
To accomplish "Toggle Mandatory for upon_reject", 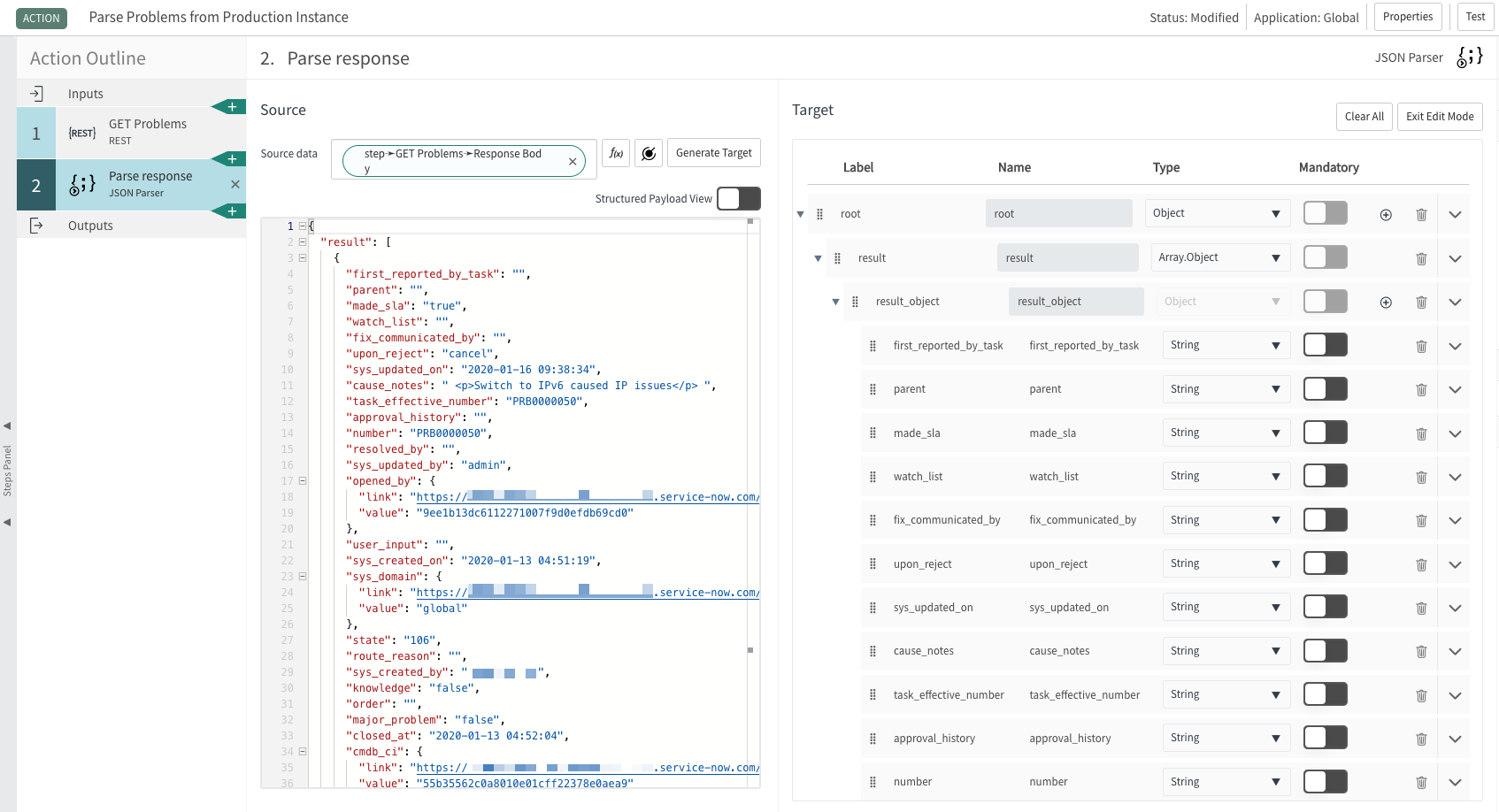I will (1326, 563).
